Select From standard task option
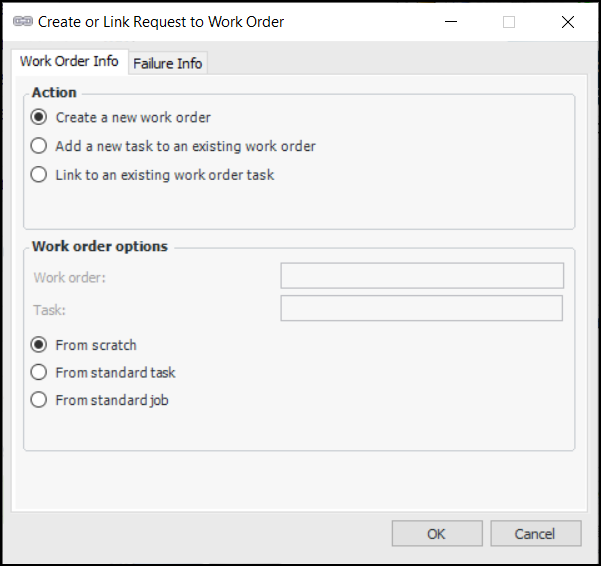 39,373
